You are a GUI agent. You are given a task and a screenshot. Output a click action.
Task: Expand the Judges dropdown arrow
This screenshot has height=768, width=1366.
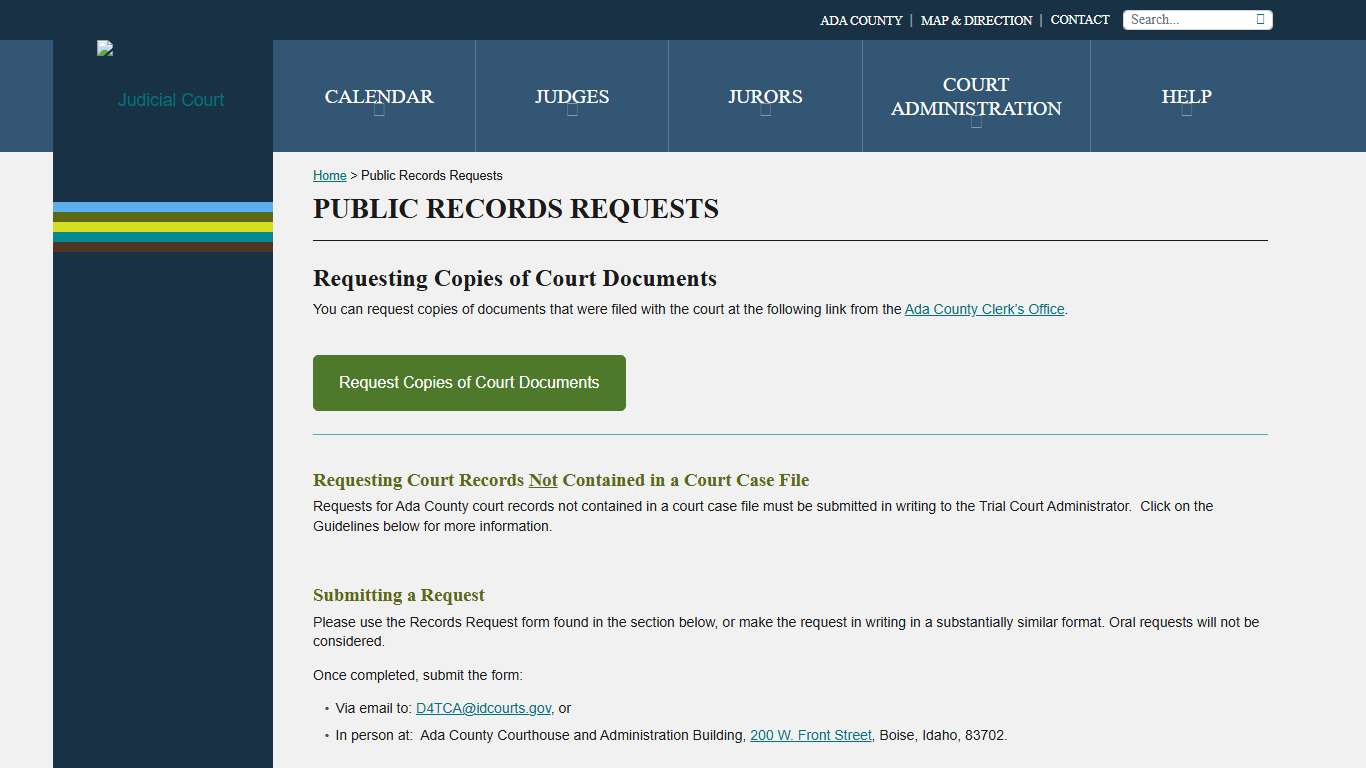click(x=572, y=113)
